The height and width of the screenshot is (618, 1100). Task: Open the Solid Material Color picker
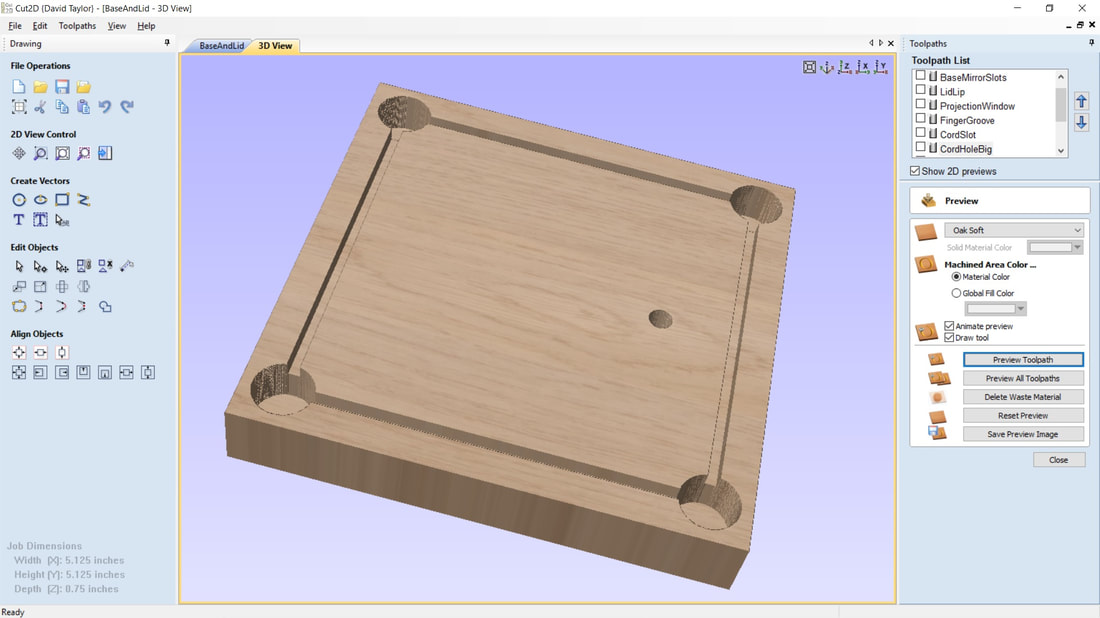[x=1055, y=247]
